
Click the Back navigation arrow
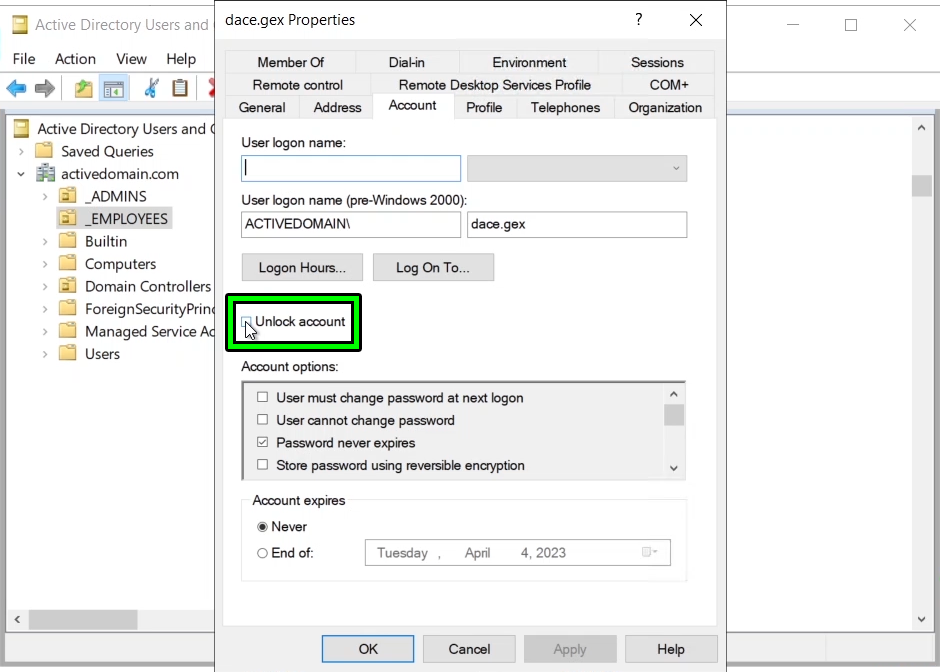point(16,88)
